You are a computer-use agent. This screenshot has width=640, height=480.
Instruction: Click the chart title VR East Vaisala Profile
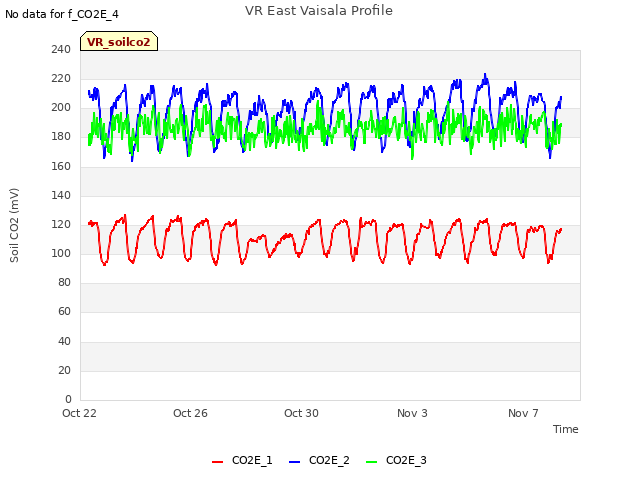coord(319,11)
